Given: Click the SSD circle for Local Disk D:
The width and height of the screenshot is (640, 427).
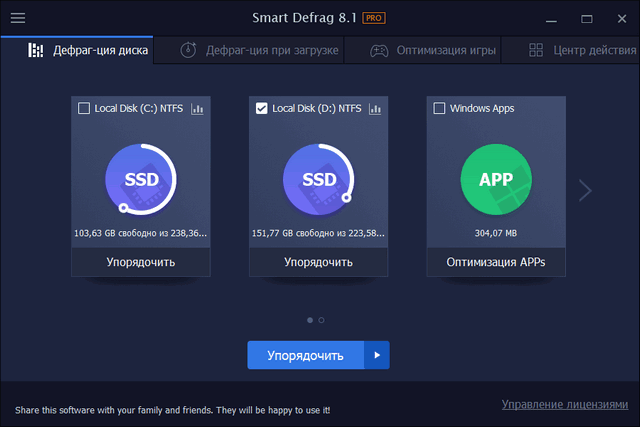Looking at the screenshot, I should (x=318, y=179).
